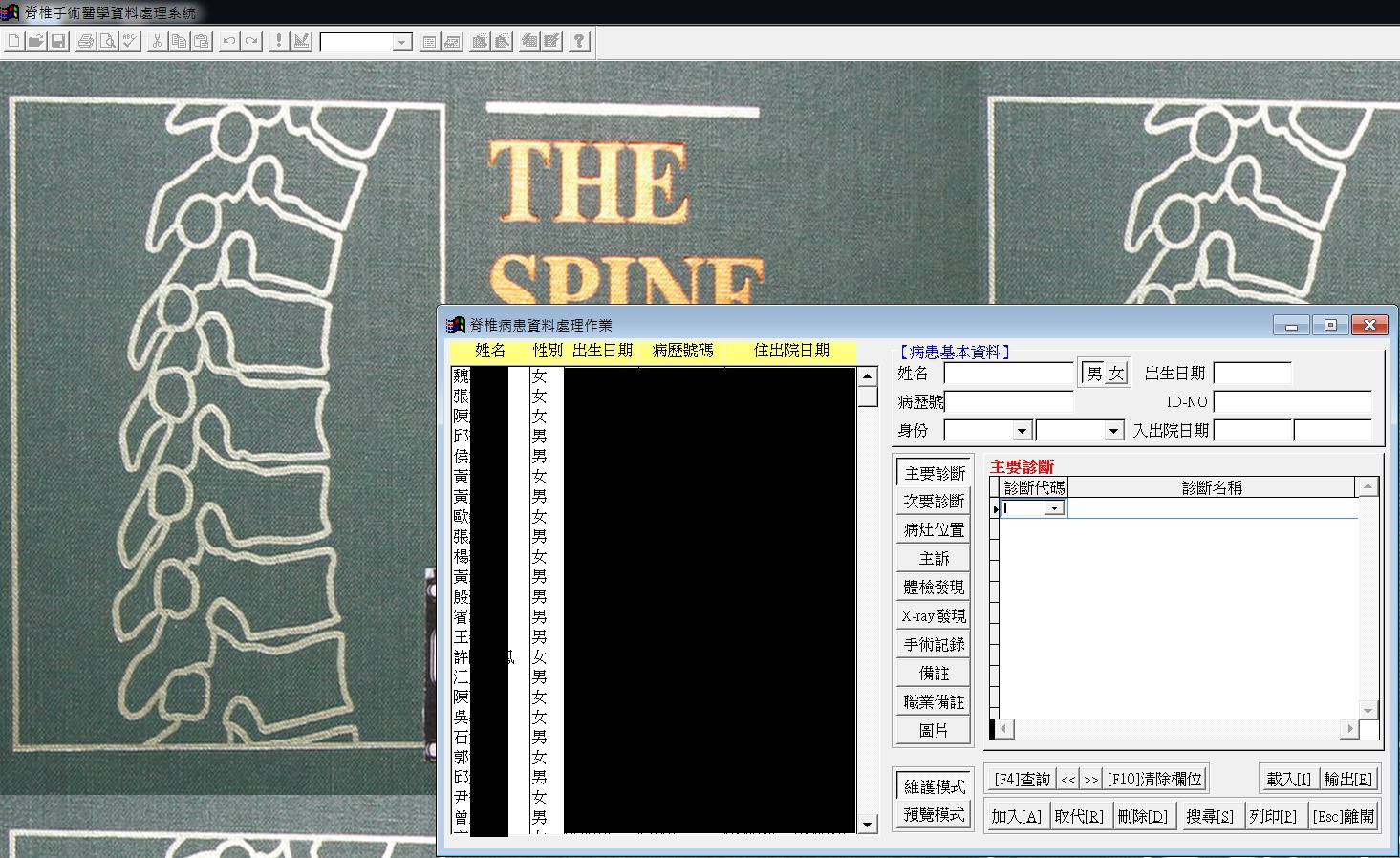Viewport: 1400px width, 858px height.
Task: Open the 手術記錄 tab
Action: click(x=934, y=645)
